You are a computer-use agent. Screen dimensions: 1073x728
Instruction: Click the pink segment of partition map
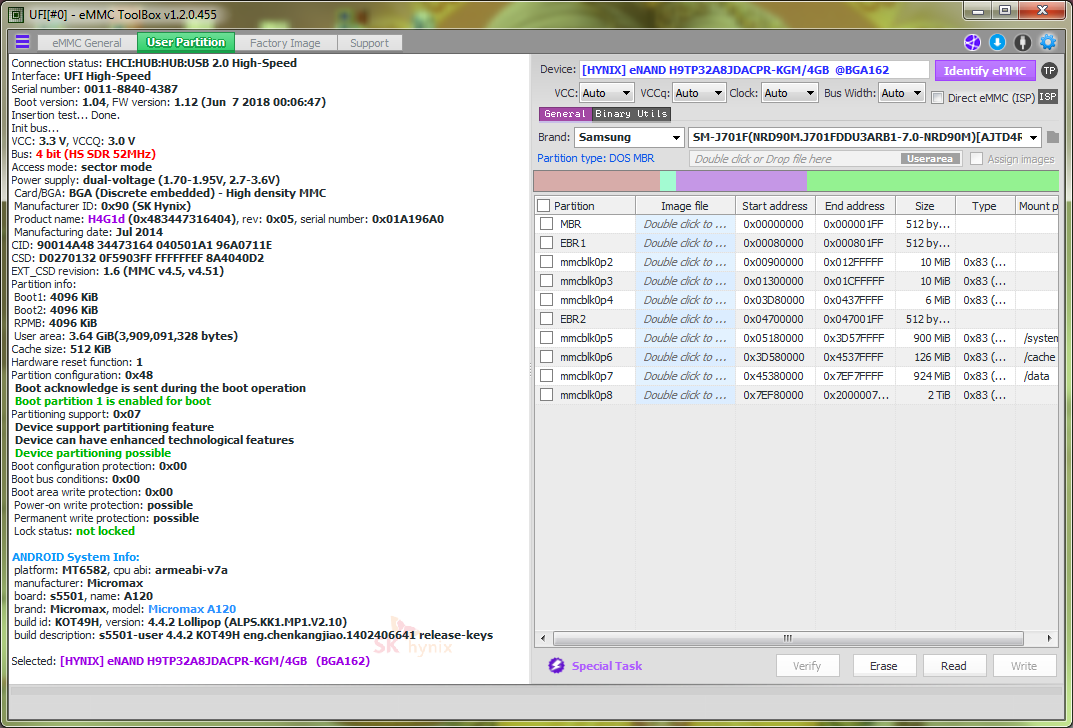(597, 181)
